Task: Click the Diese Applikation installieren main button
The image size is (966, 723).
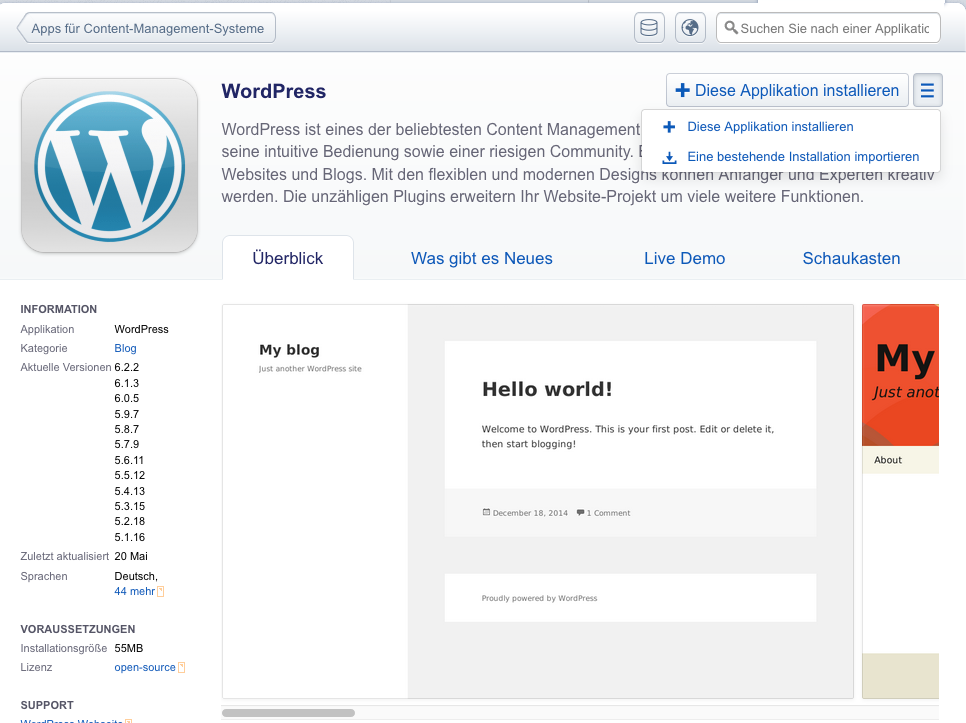Action: (787, 91)
